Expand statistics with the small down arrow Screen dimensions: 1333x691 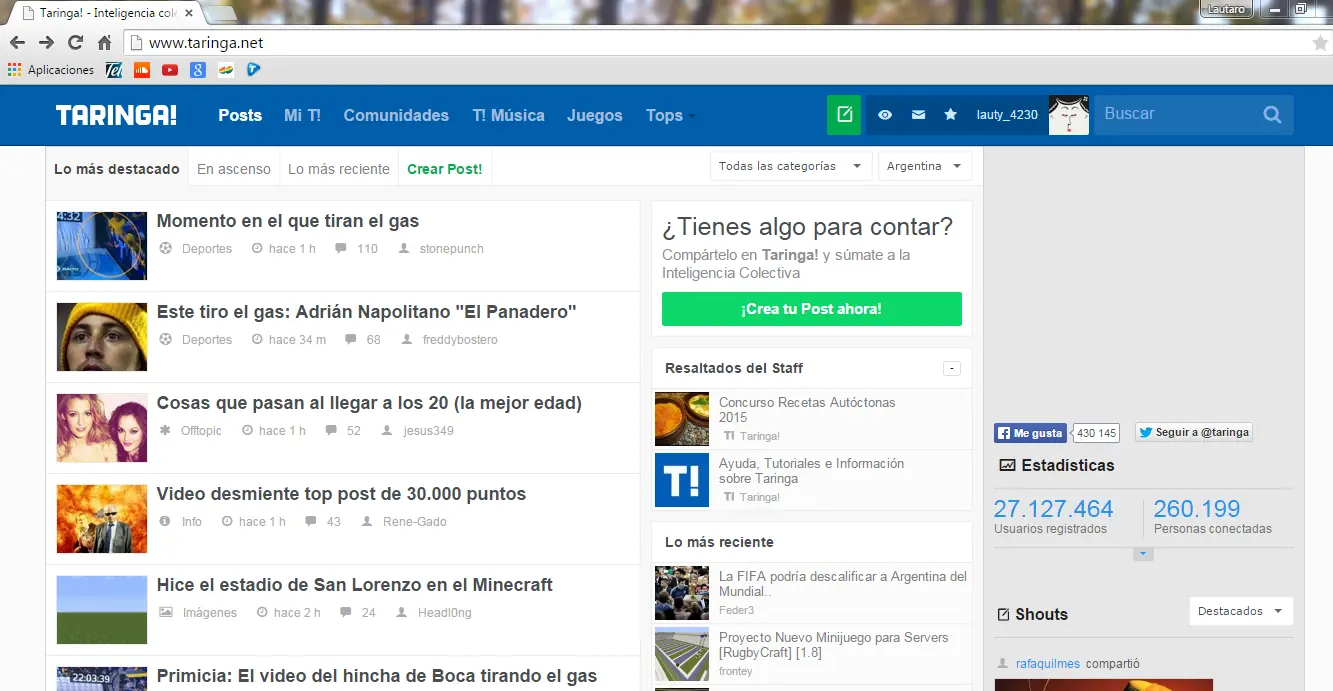[x=1143, y=554]
